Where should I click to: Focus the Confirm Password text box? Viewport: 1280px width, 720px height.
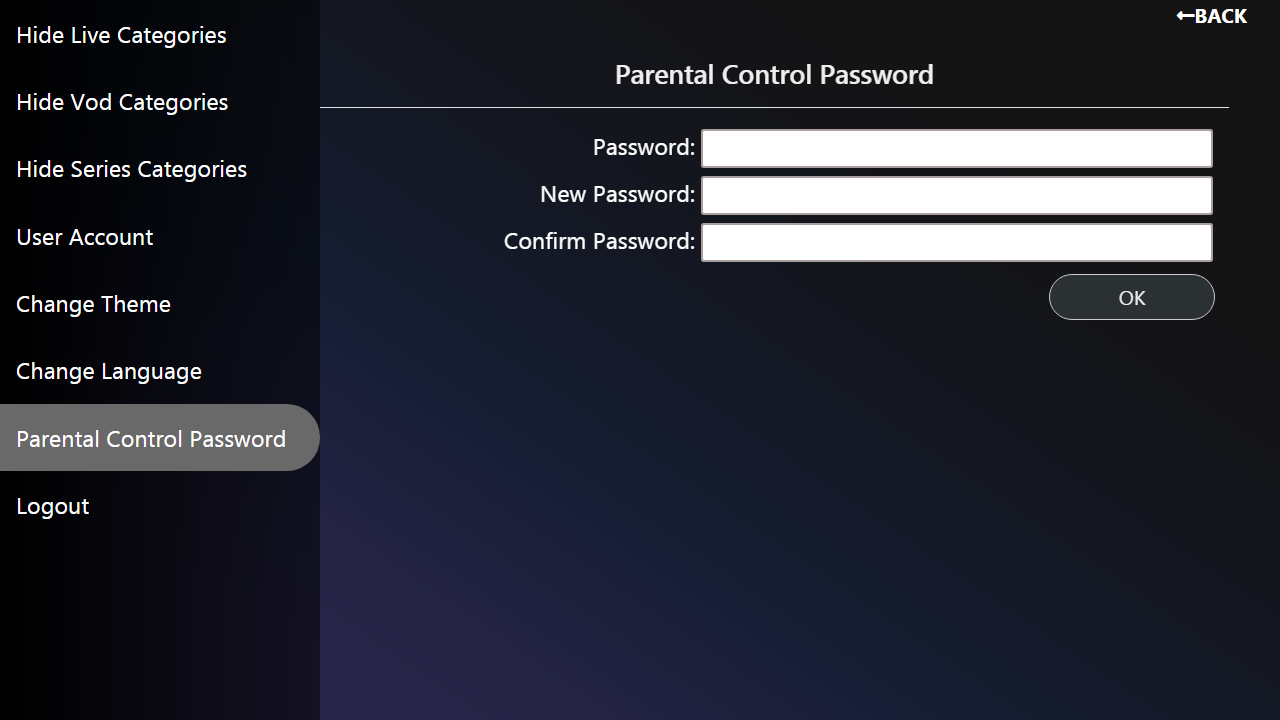956,242
